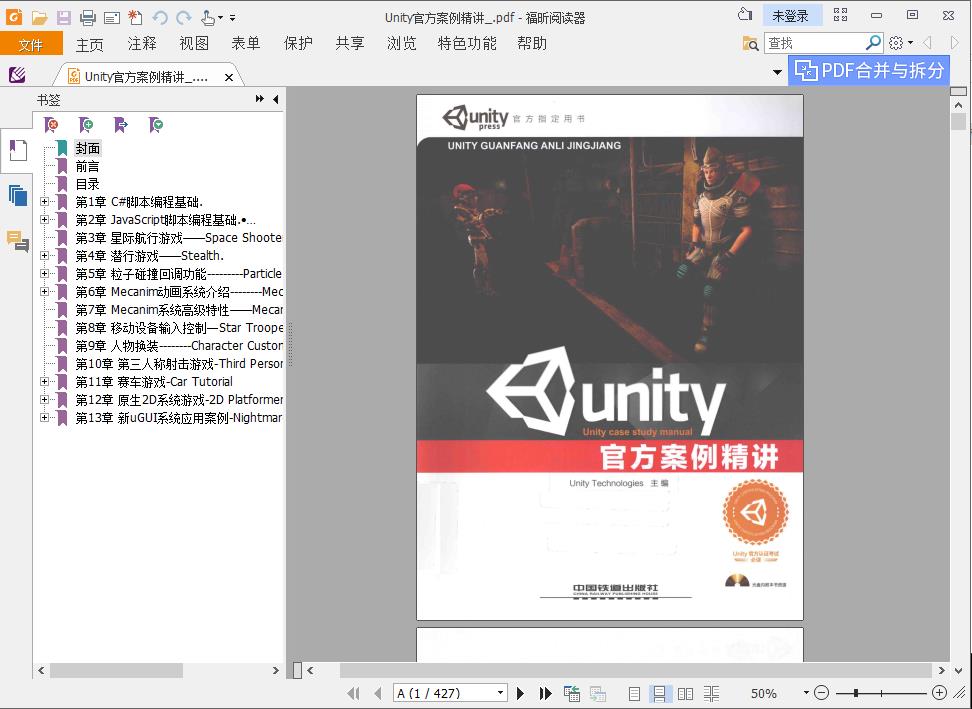The width and height of the screenshot is (972, 709).
Task: Open the comments panel icon
Action: (x=18, y=241)
